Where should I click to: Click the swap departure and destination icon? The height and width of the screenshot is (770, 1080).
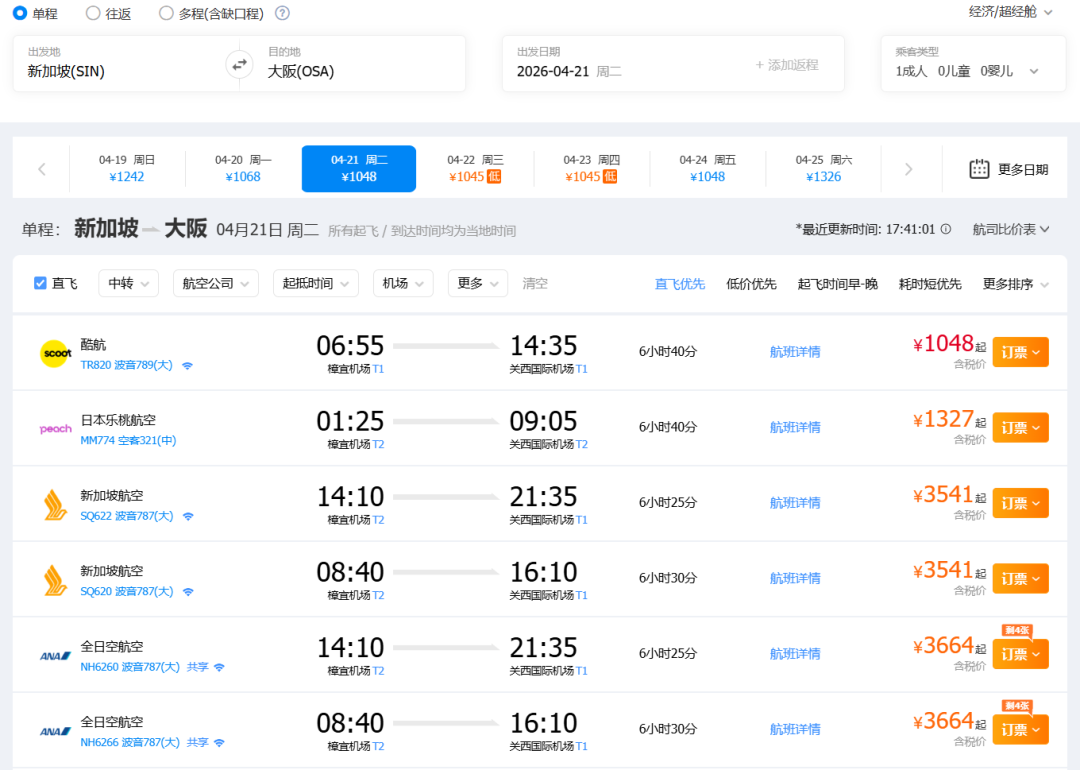pos(239,64)
